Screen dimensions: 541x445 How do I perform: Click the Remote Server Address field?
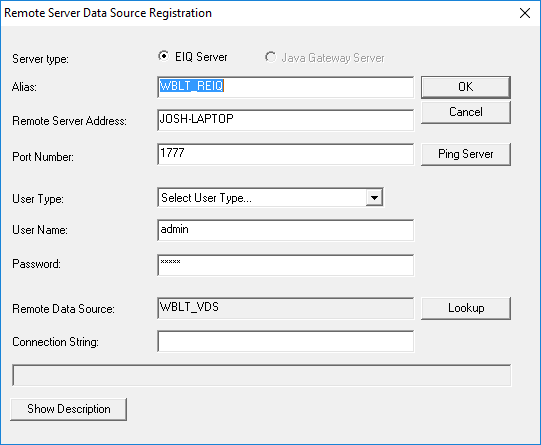coord(285,120)
